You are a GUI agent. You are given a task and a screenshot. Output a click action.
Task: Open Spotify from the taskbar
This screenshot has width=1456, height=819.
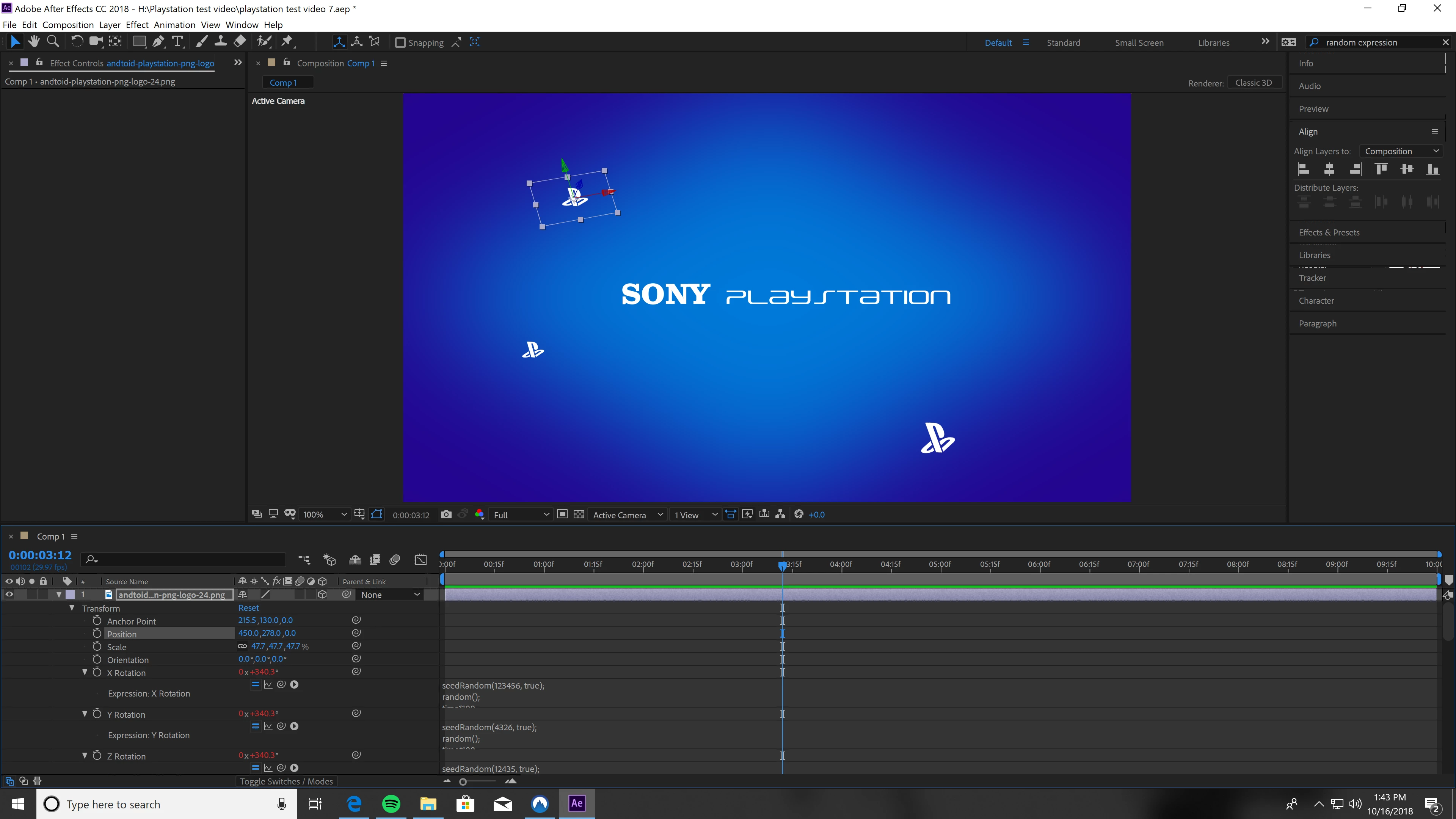click(x=391, y=804)
